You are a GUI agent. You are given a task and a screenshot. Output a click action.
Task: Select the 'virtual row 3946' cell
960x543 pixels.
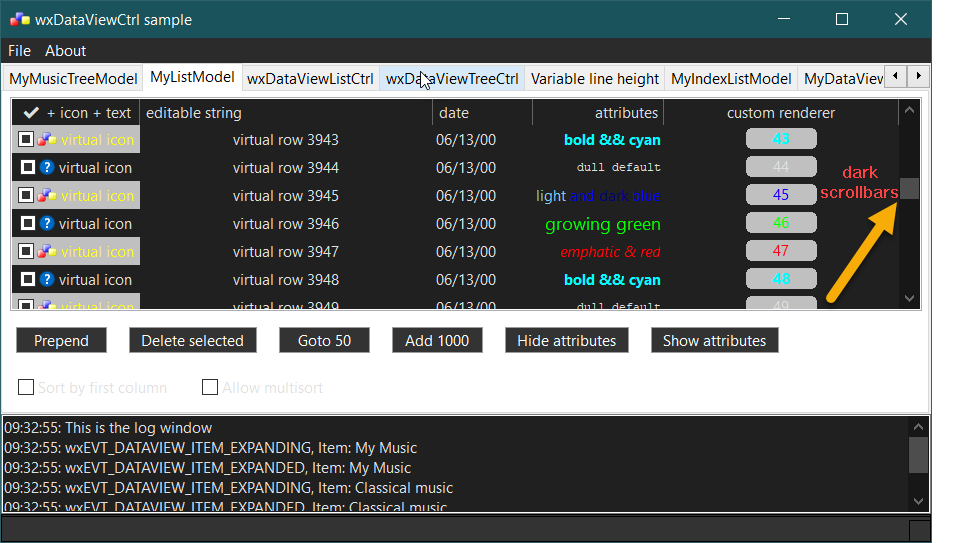286,223
